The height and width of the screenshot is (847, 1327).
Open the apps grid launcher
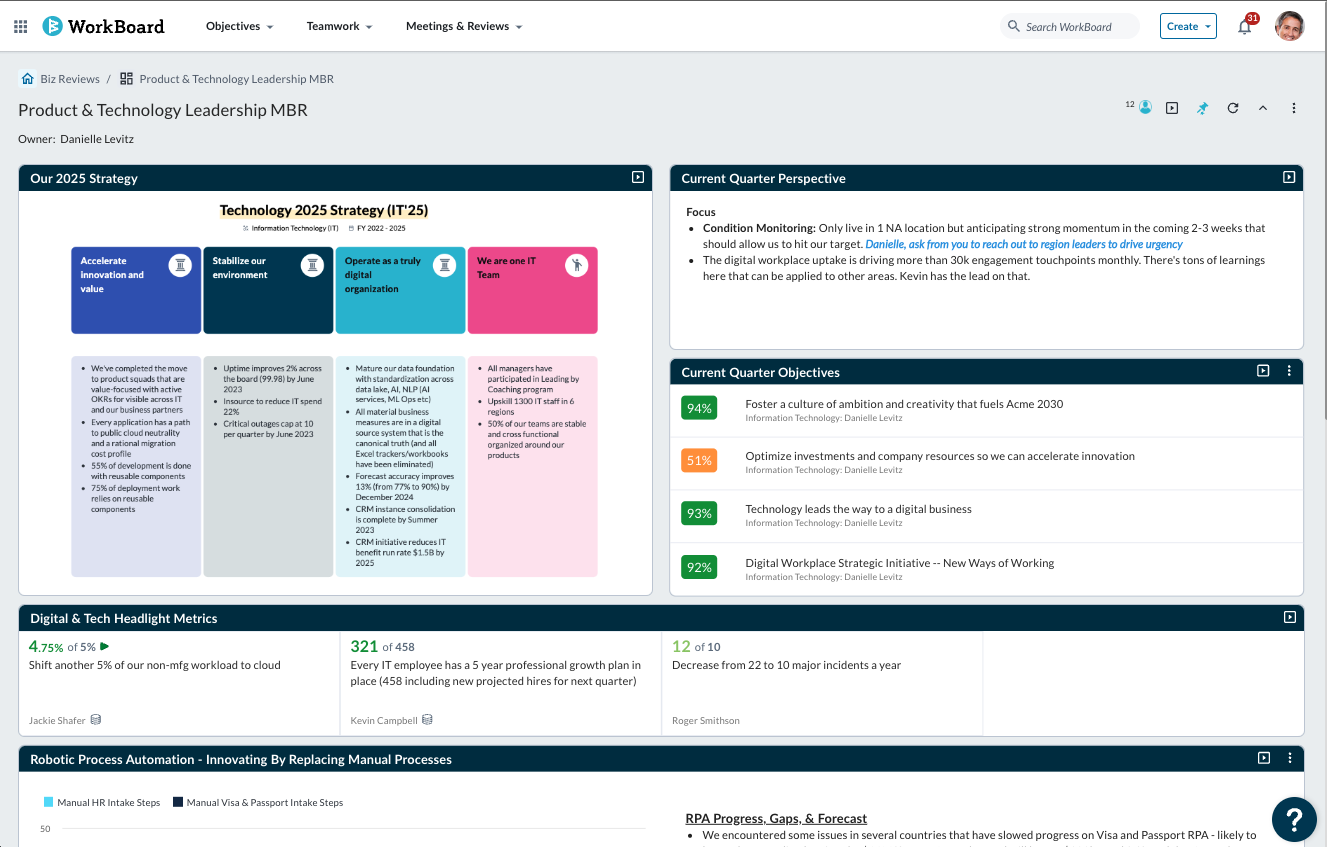pos(20,27)
